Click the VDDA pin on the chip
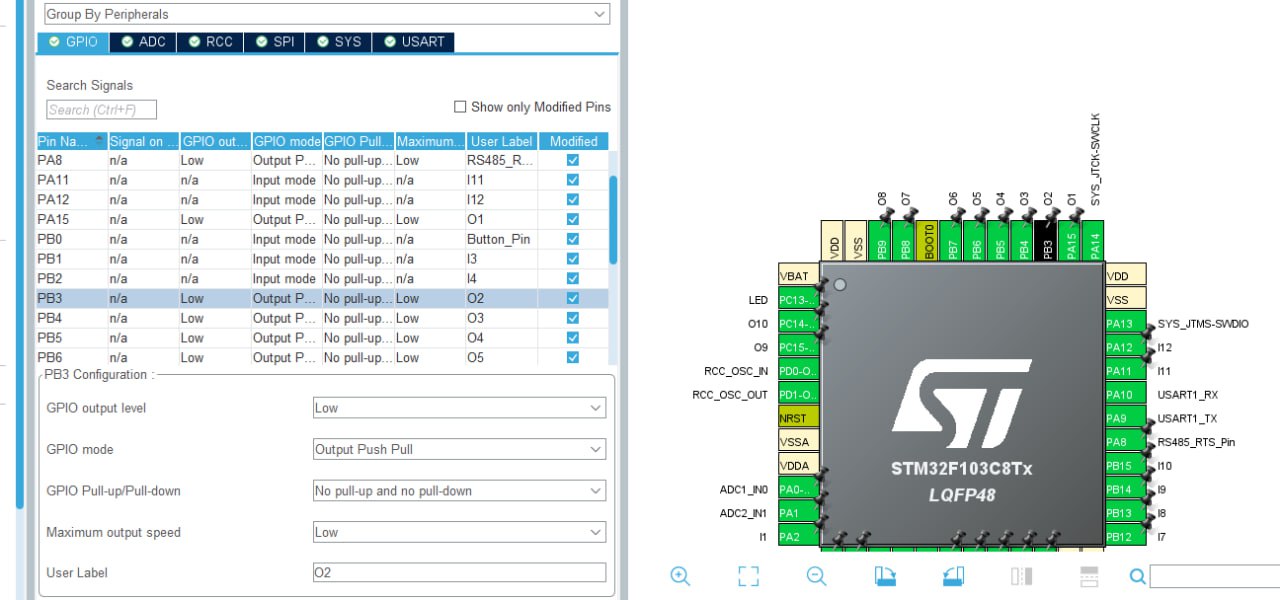Viewport: 1280px width, 600px height. 798,466
